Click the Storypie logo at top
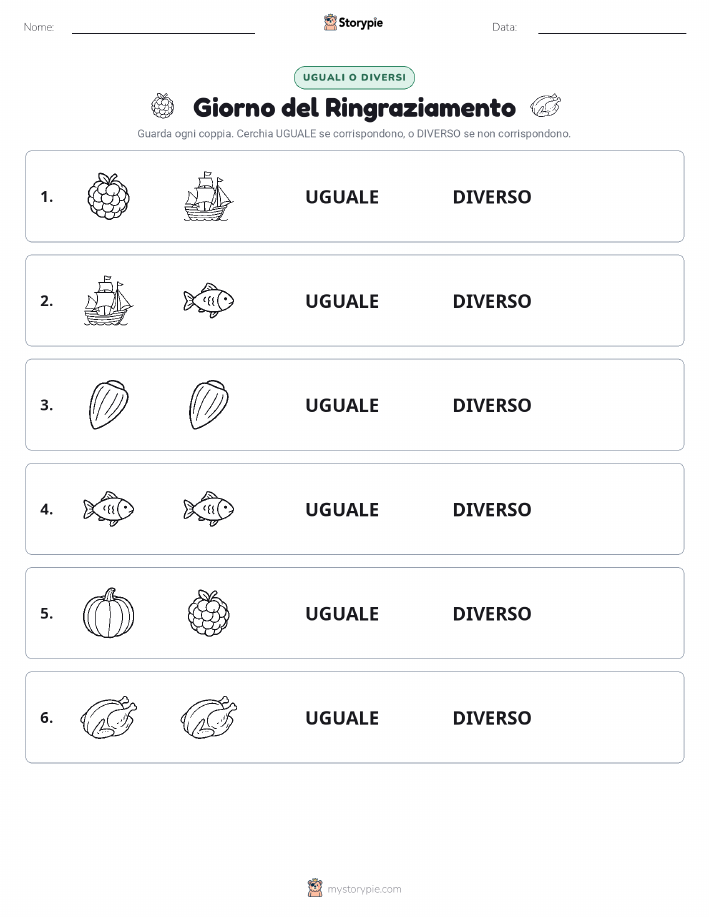 [353, 23]
